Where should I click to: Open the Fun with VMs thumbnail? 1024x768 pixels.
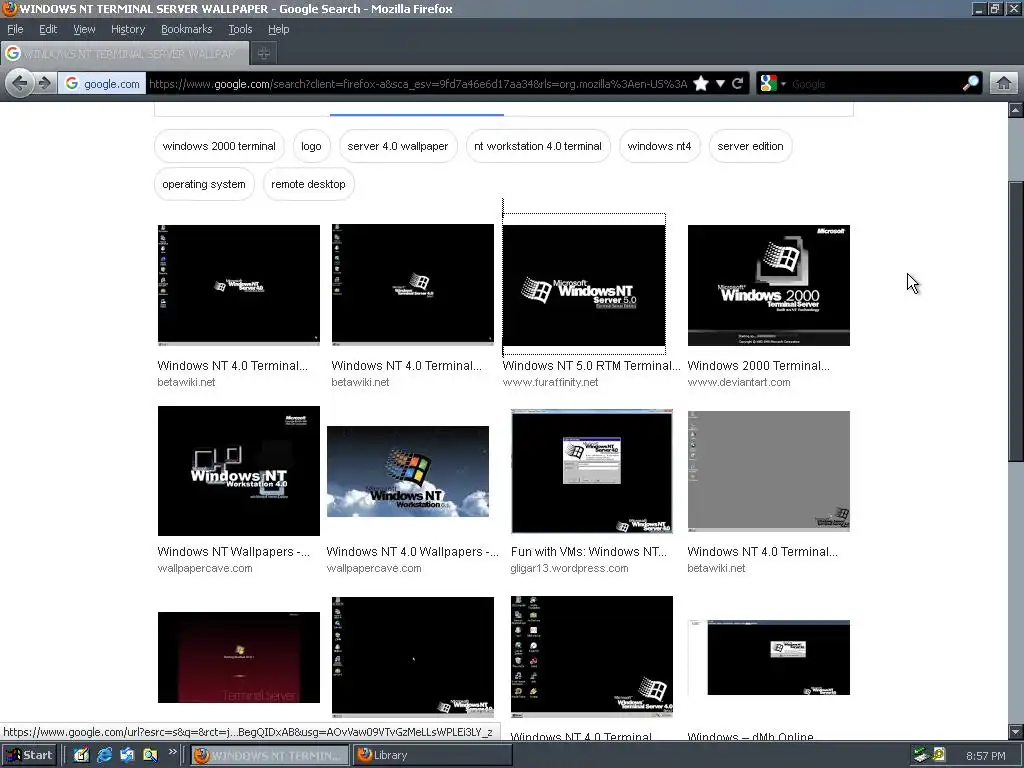tap(592, 471)
